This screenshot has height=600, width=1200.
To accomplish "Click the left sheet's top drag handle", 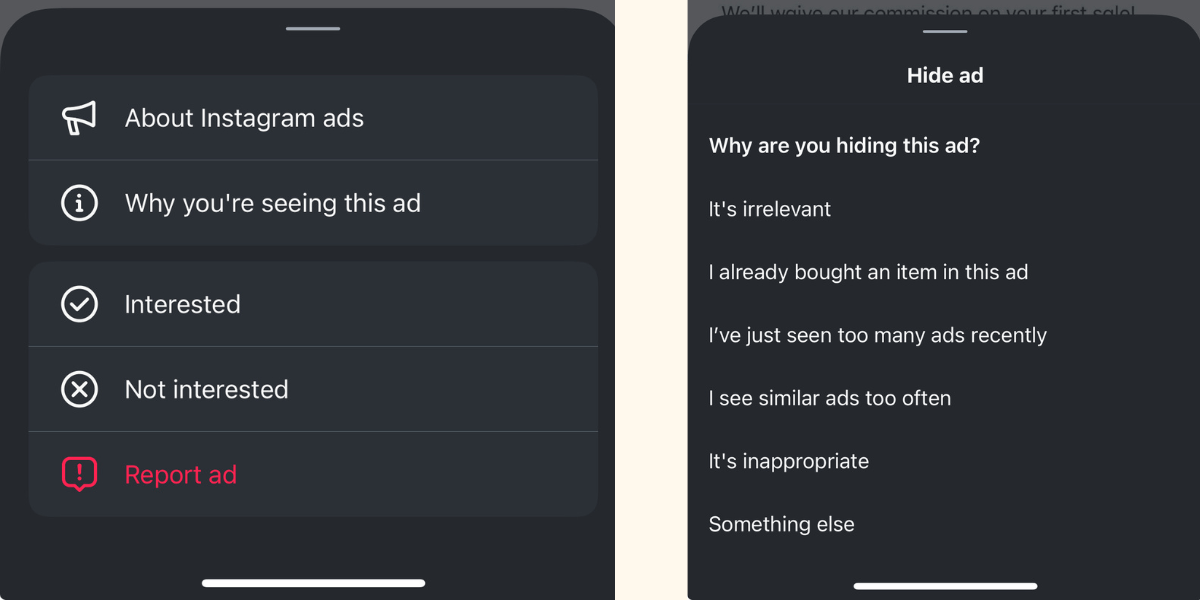I will coord(313,28).
